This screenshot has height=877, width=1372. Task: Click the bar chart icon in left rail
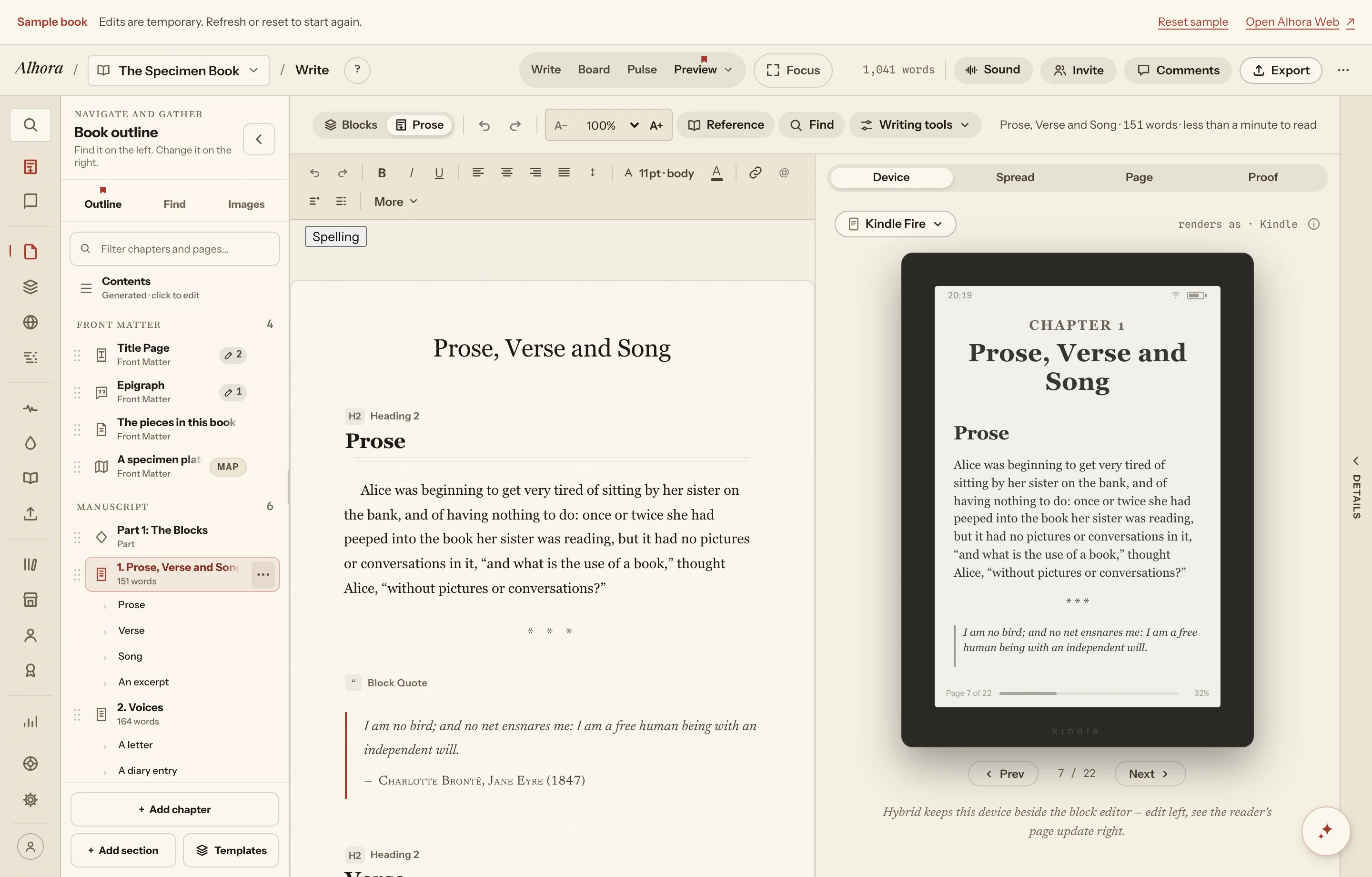[x=30, y=722]
